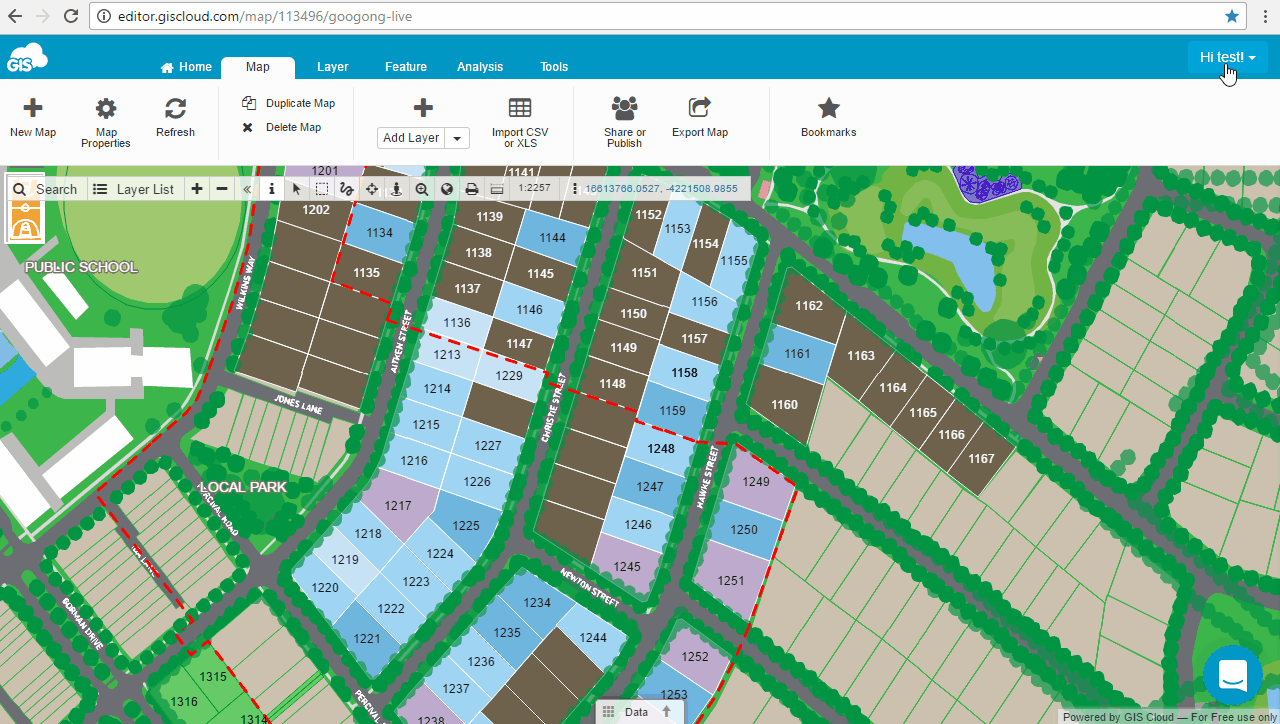Screen dimensions: 1280x724
Task: Click the map zoom-in plus button
Action: point(197,189)
